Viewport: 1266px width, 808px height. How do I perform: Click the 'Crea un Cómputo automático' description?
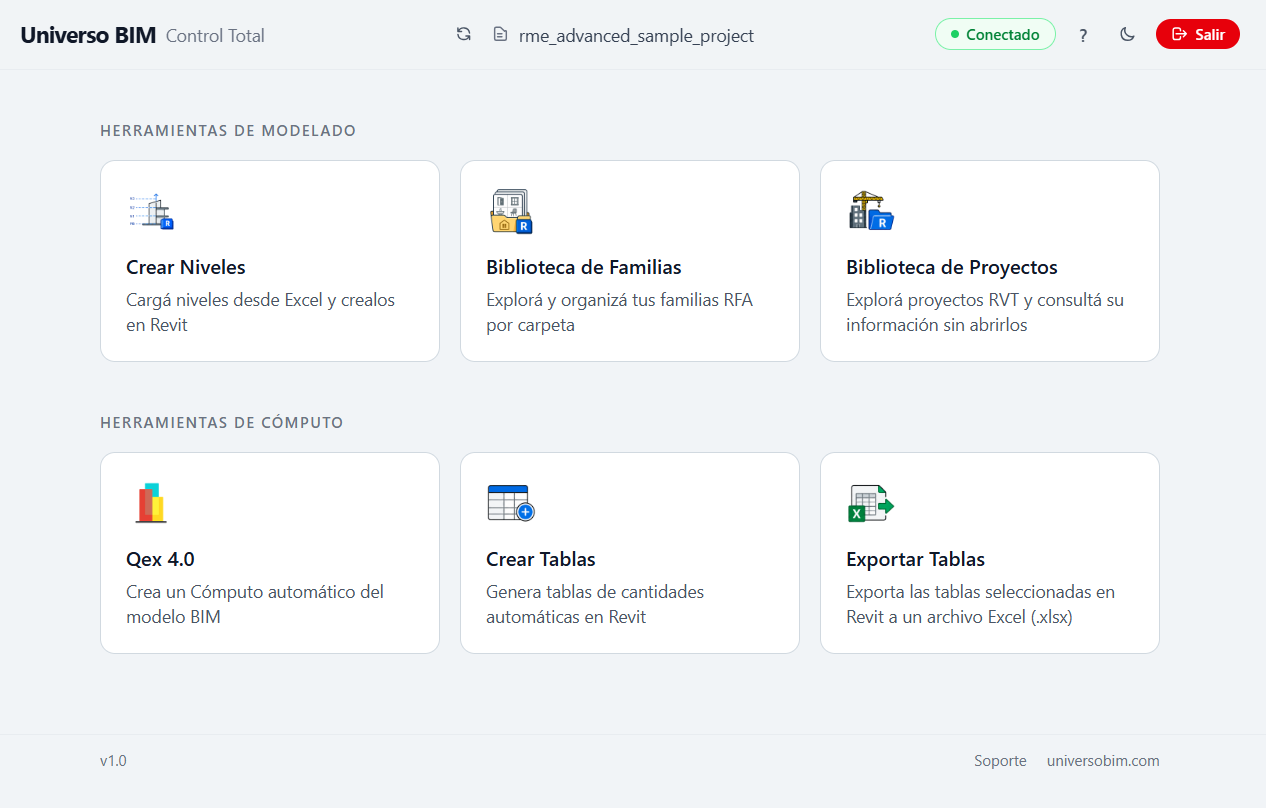tap(255, 604)
